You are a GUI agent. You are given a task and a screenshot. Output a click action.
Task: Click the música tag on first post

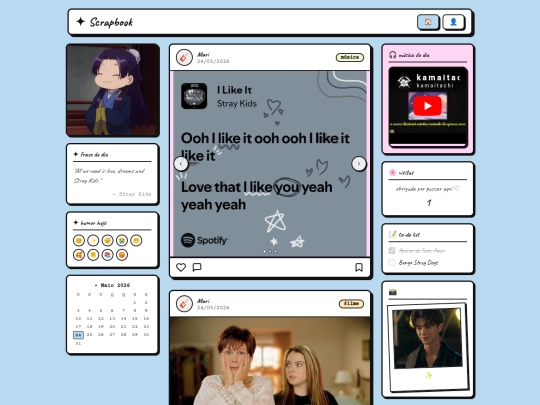(x=350, y=57)
